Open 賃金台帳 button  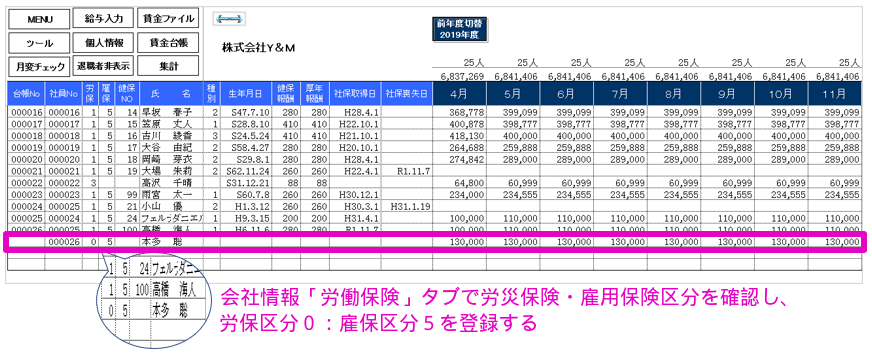click(x=168, y=42)
